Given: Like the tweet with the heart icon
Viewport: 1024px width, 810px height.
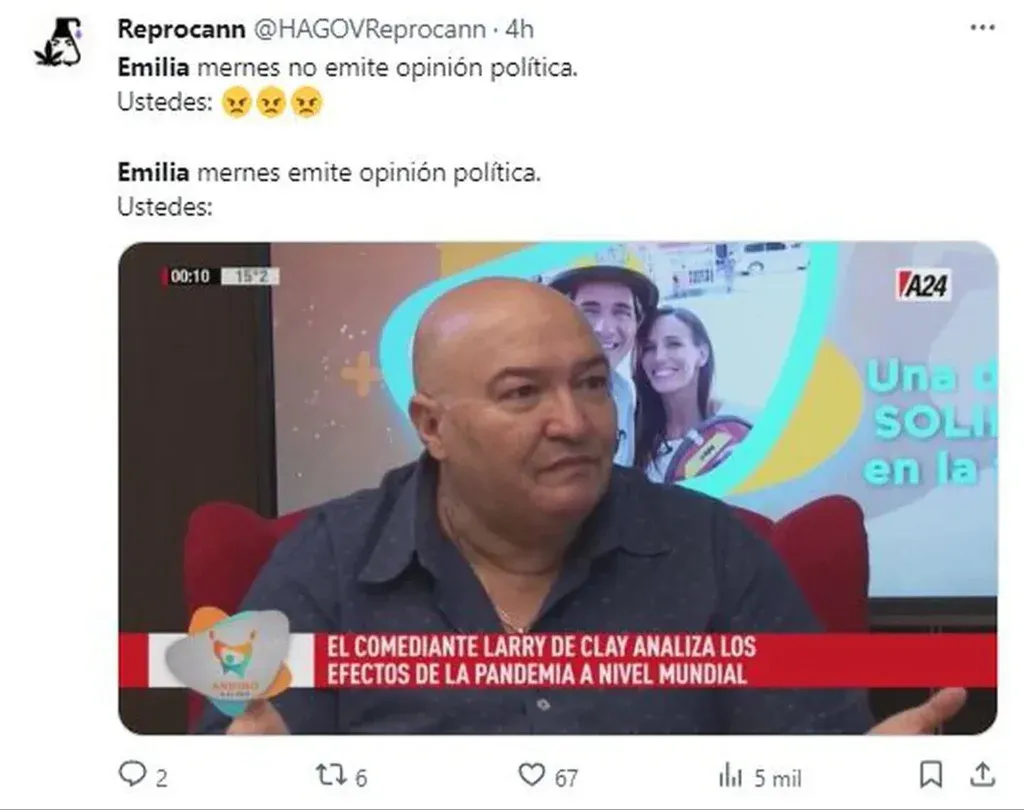Looking at the screenshot, I should coord(531,775).
